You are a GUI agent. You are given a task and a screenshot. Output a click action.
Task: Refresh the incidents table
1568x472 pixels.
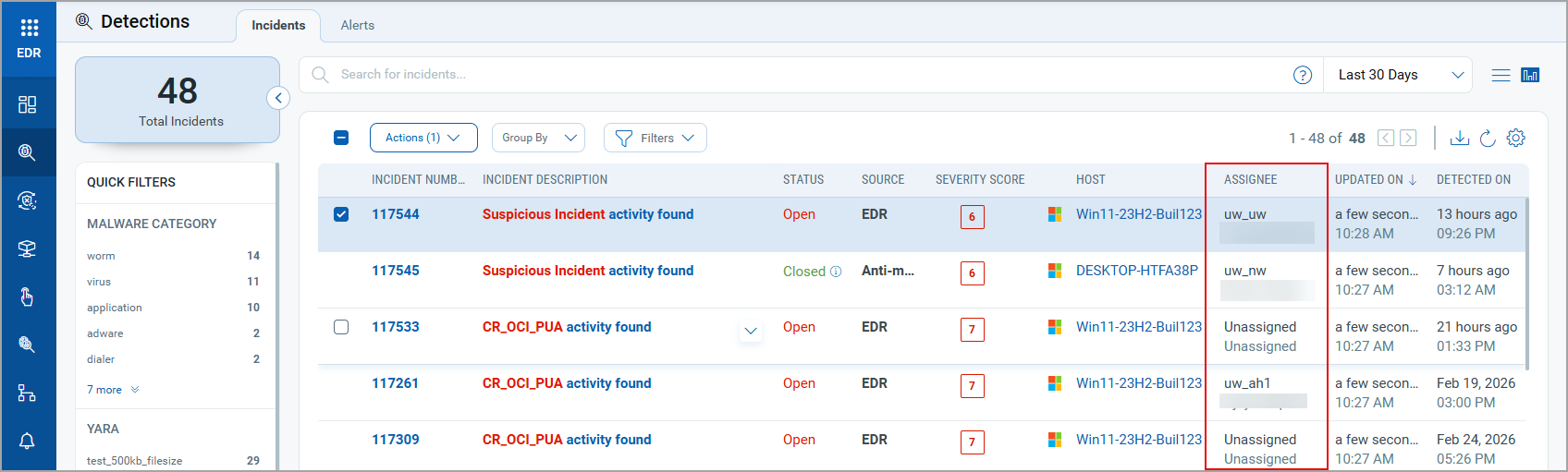1488,138
